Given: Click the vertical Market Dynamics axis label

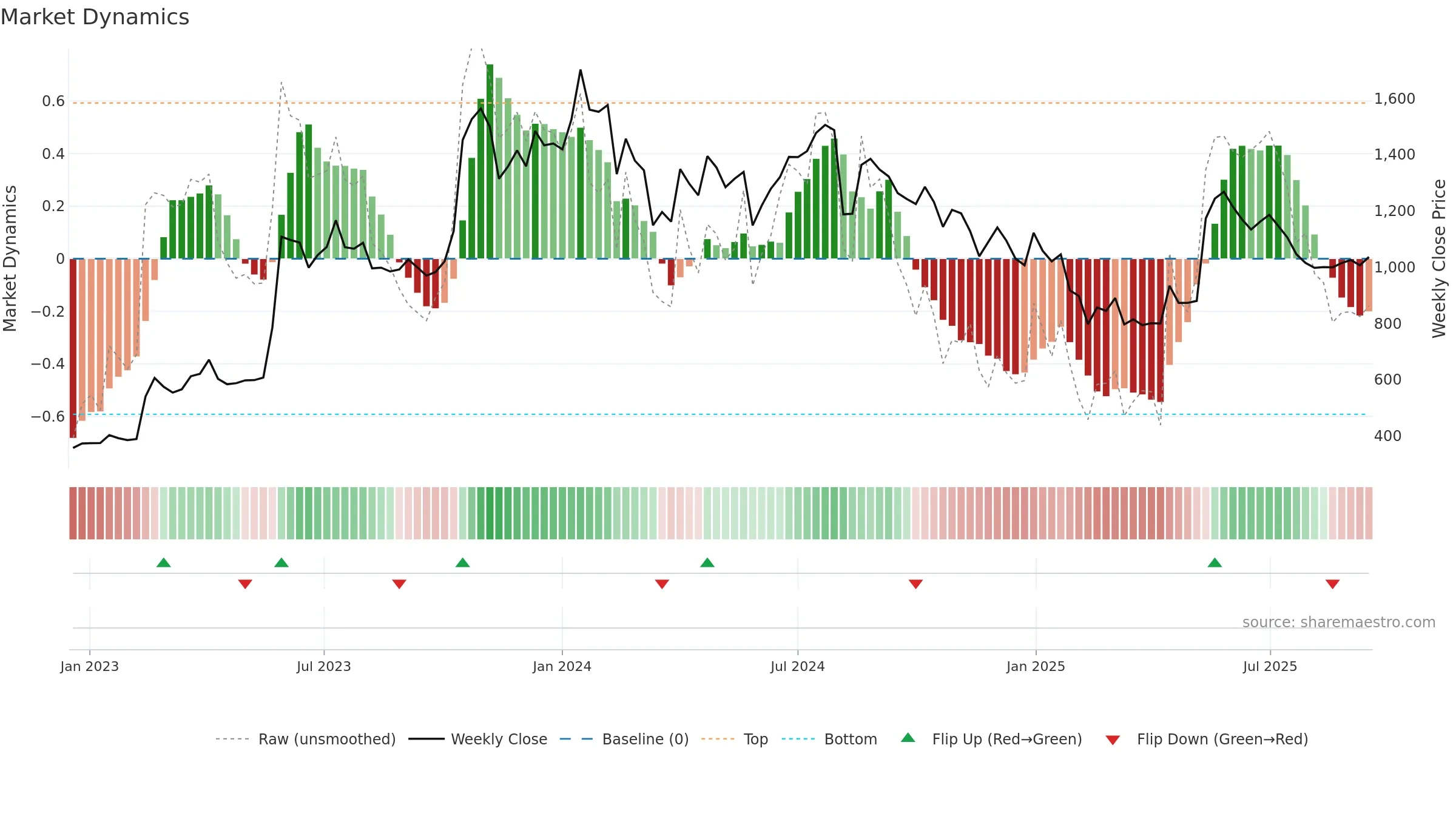Looking at the screenshot, I should pyautogui.click(x=10, y=258).
